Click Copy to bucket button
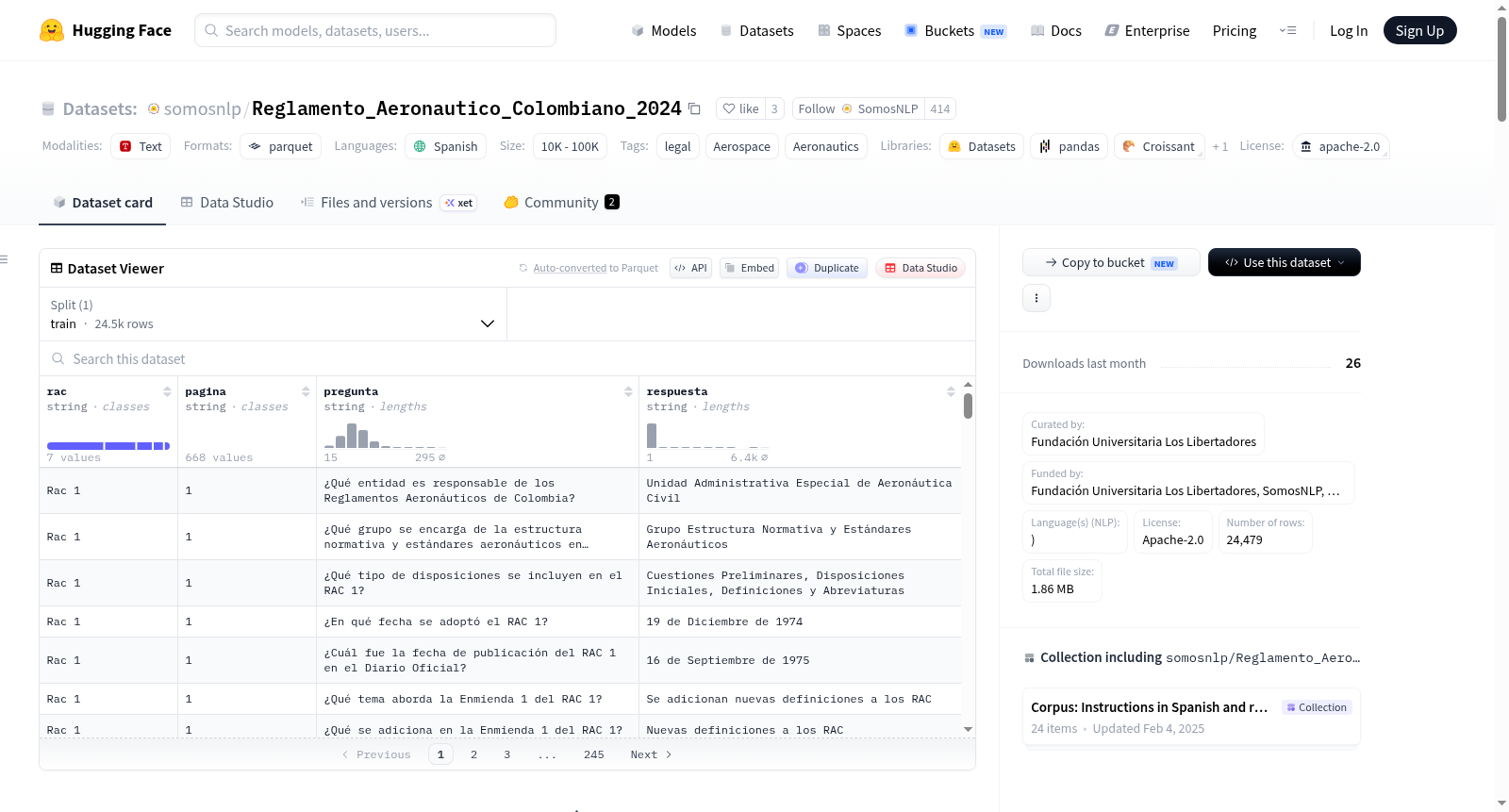The width and height of the screenshot is (1509, 812). coord(1111,262)
